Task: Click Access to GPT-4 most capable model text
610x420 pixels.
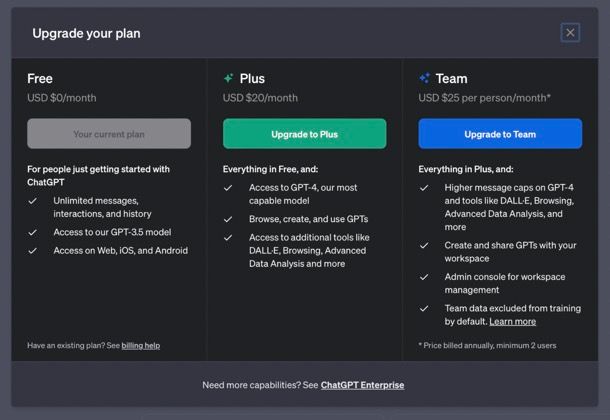Action: [303, 194]
